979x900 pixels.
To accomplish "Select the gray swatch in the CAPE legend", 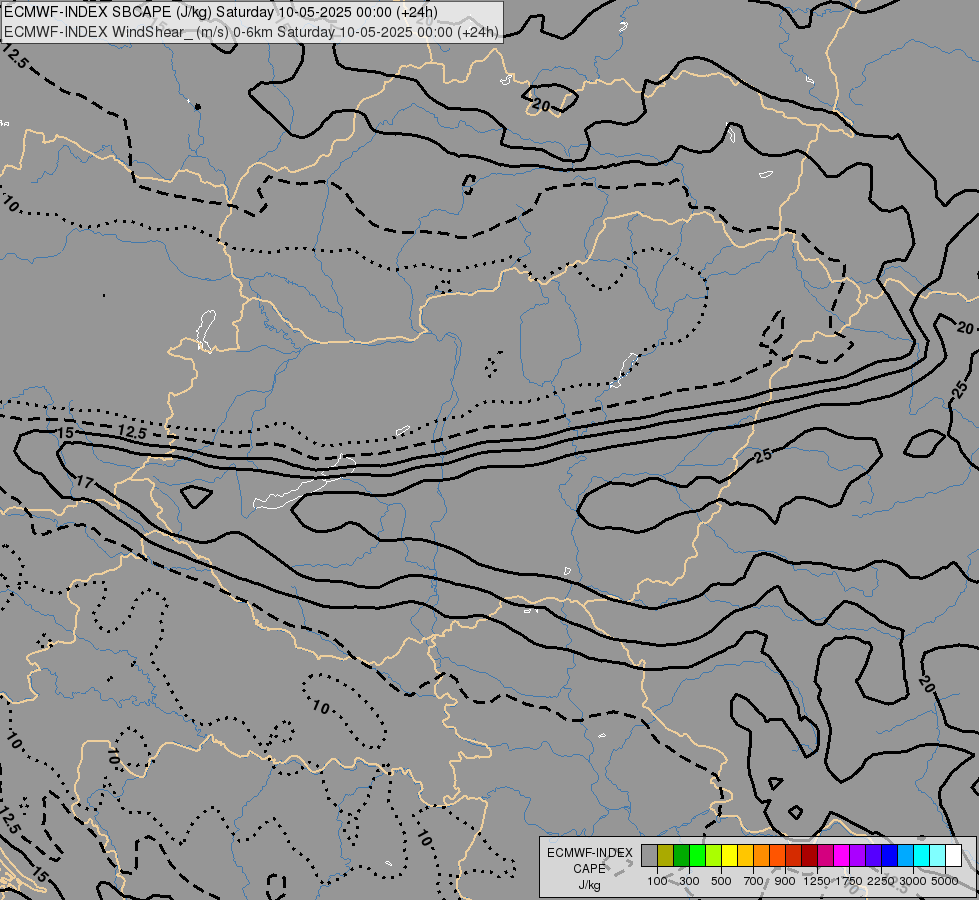I will 649,855.
